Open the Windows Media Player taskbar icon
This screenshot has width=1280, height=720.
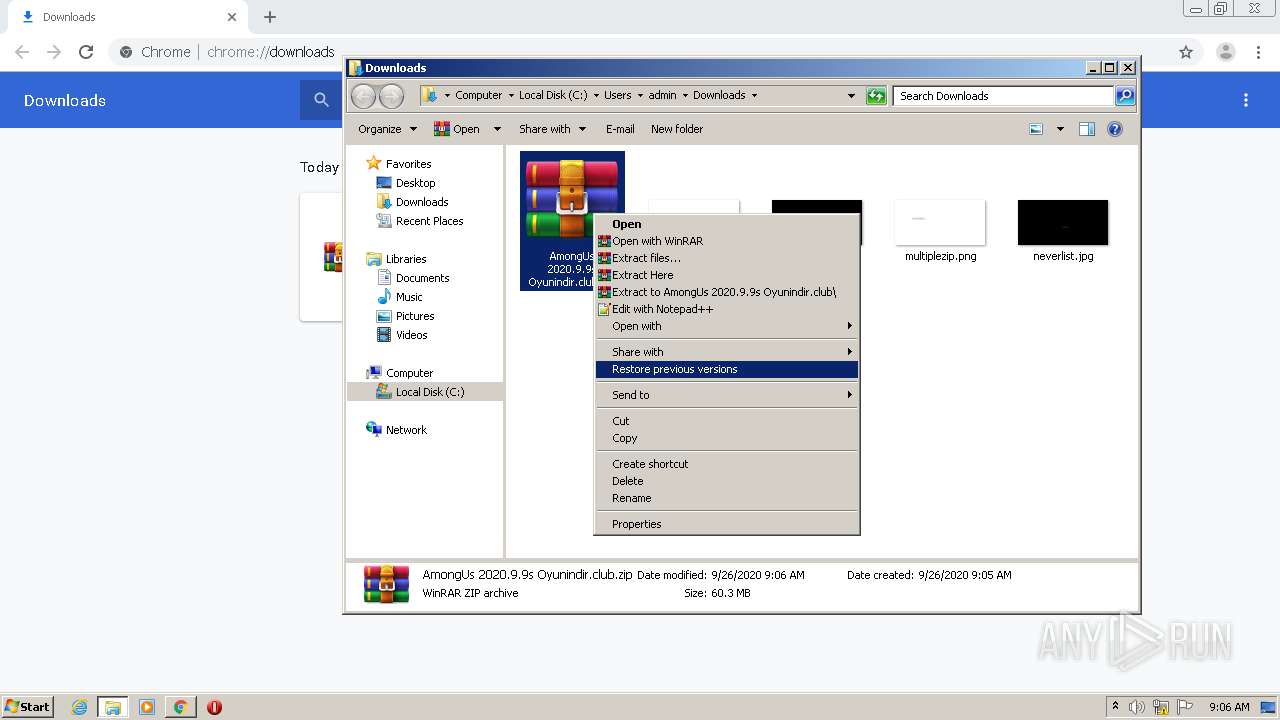tap(147, 707)
